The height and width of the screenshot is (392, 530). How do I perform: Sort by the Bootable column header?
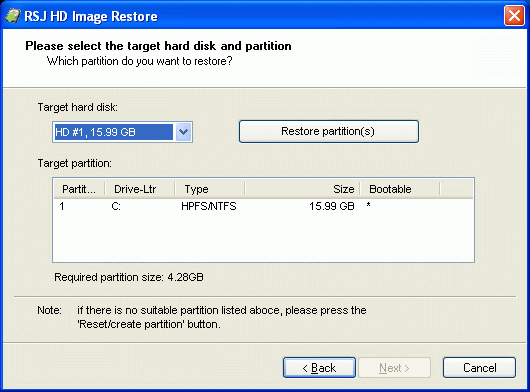(400, 189)
